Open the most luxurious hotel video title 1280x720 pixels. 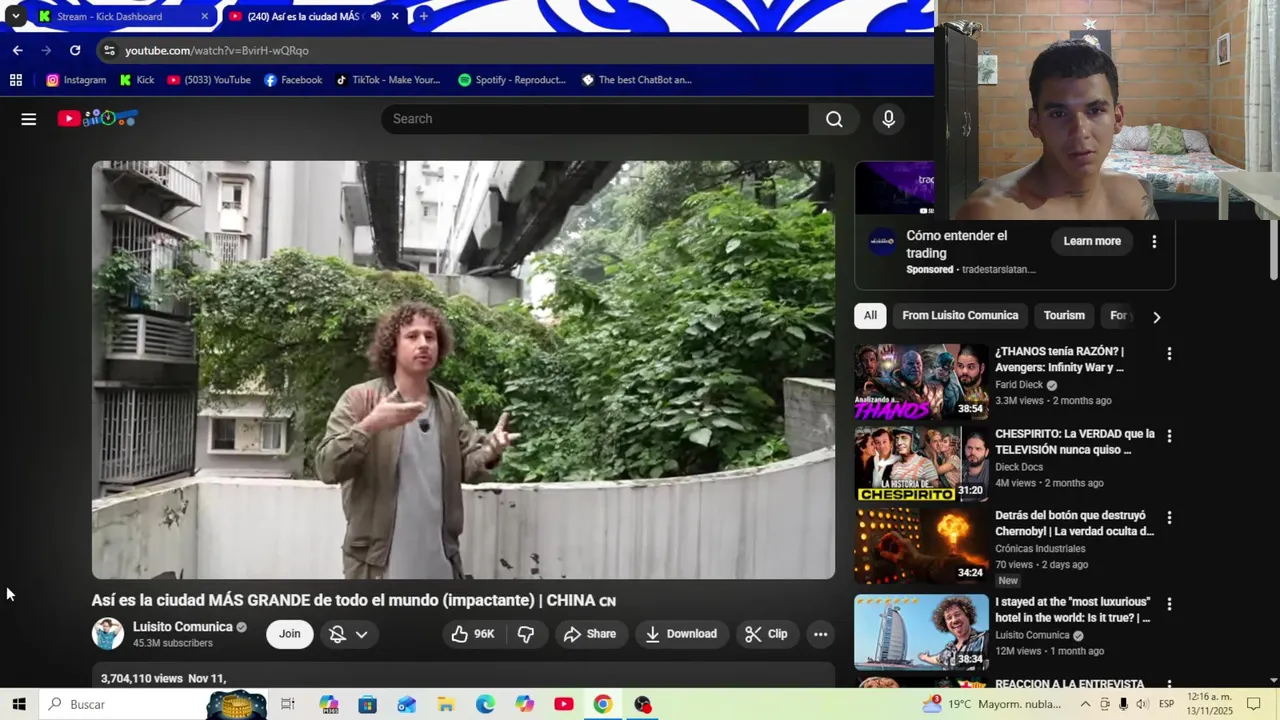tap(1073, 610)
